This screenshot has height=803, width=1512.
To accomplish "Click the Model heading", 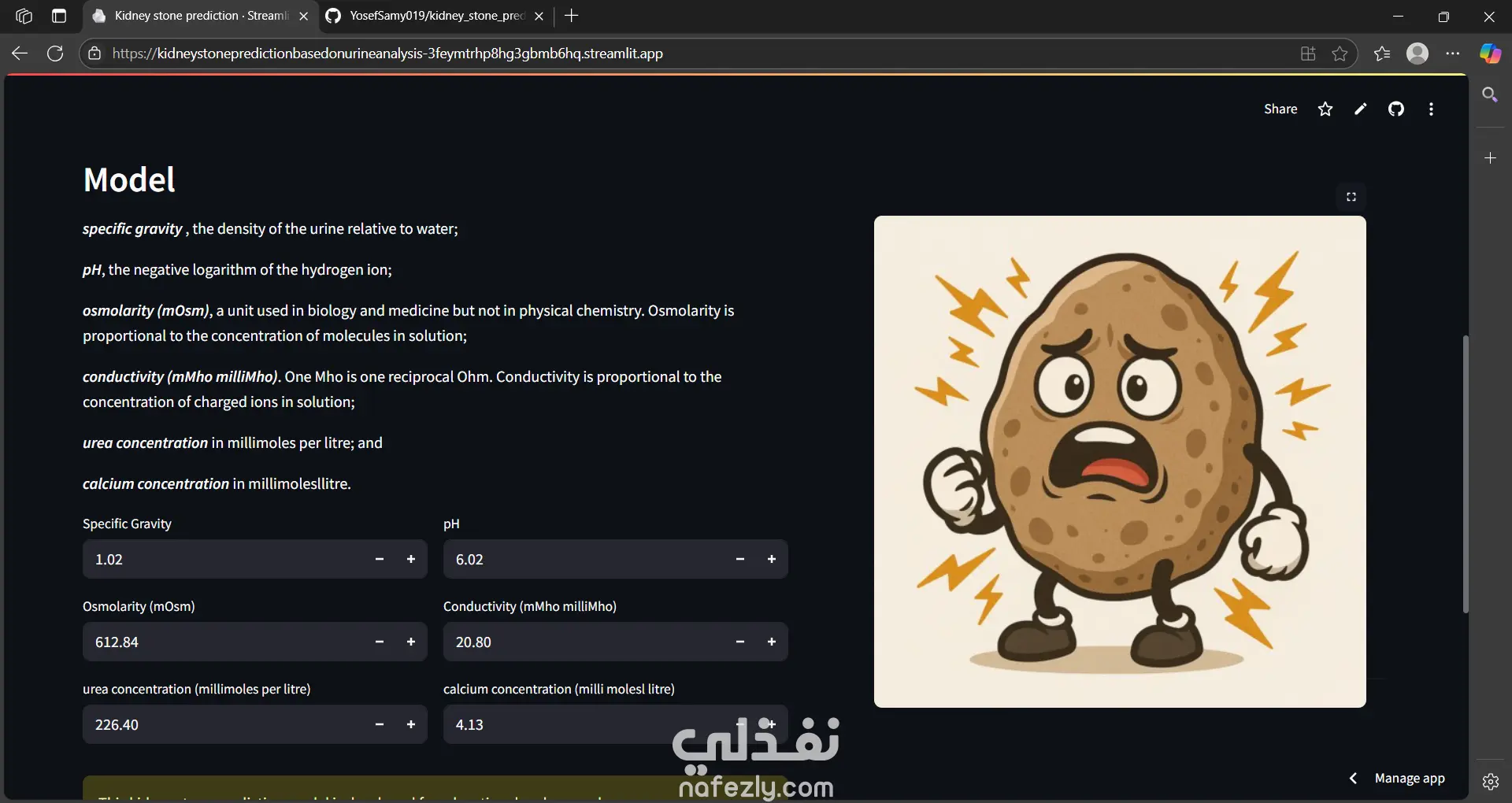I will point(129,179).
